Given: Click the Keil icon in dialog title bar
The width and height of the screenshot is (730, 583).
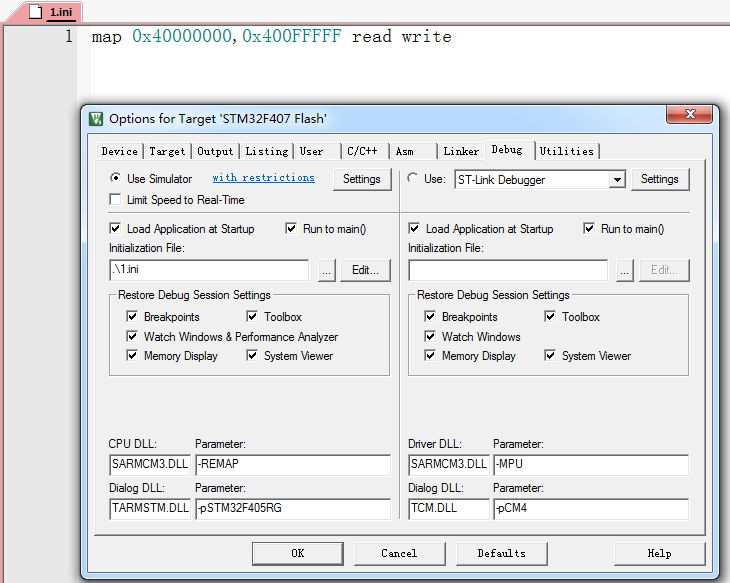Looking at the screenshot, I should pyautogui.click(x=96, y=119).
